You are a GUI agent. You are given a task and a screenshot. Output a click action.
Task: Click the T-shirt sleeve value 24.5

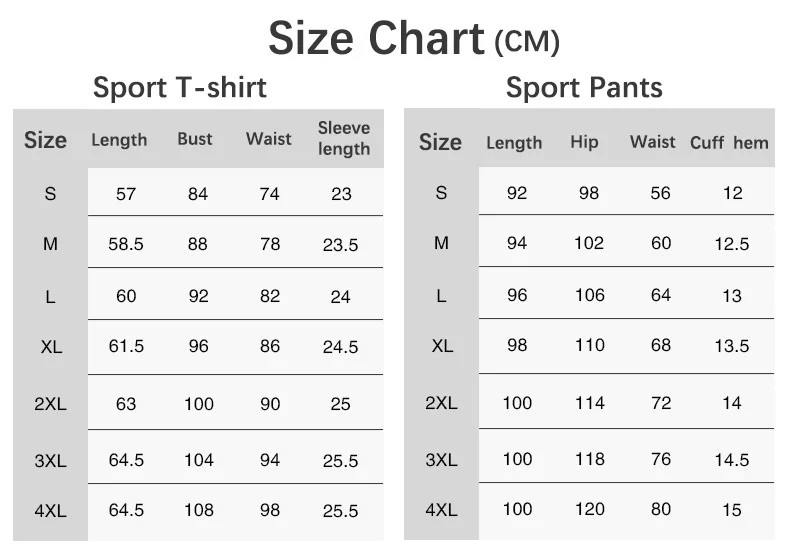point(340,347)
